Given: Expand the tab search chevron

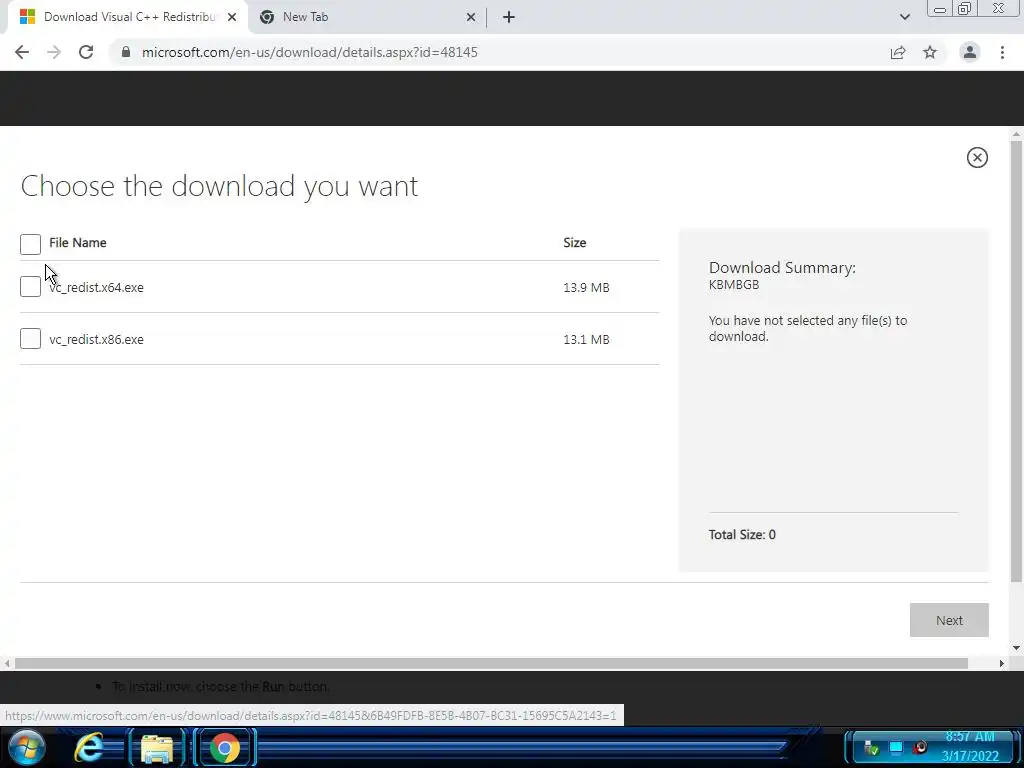Looking at the screenshot, I should point(904,17).
